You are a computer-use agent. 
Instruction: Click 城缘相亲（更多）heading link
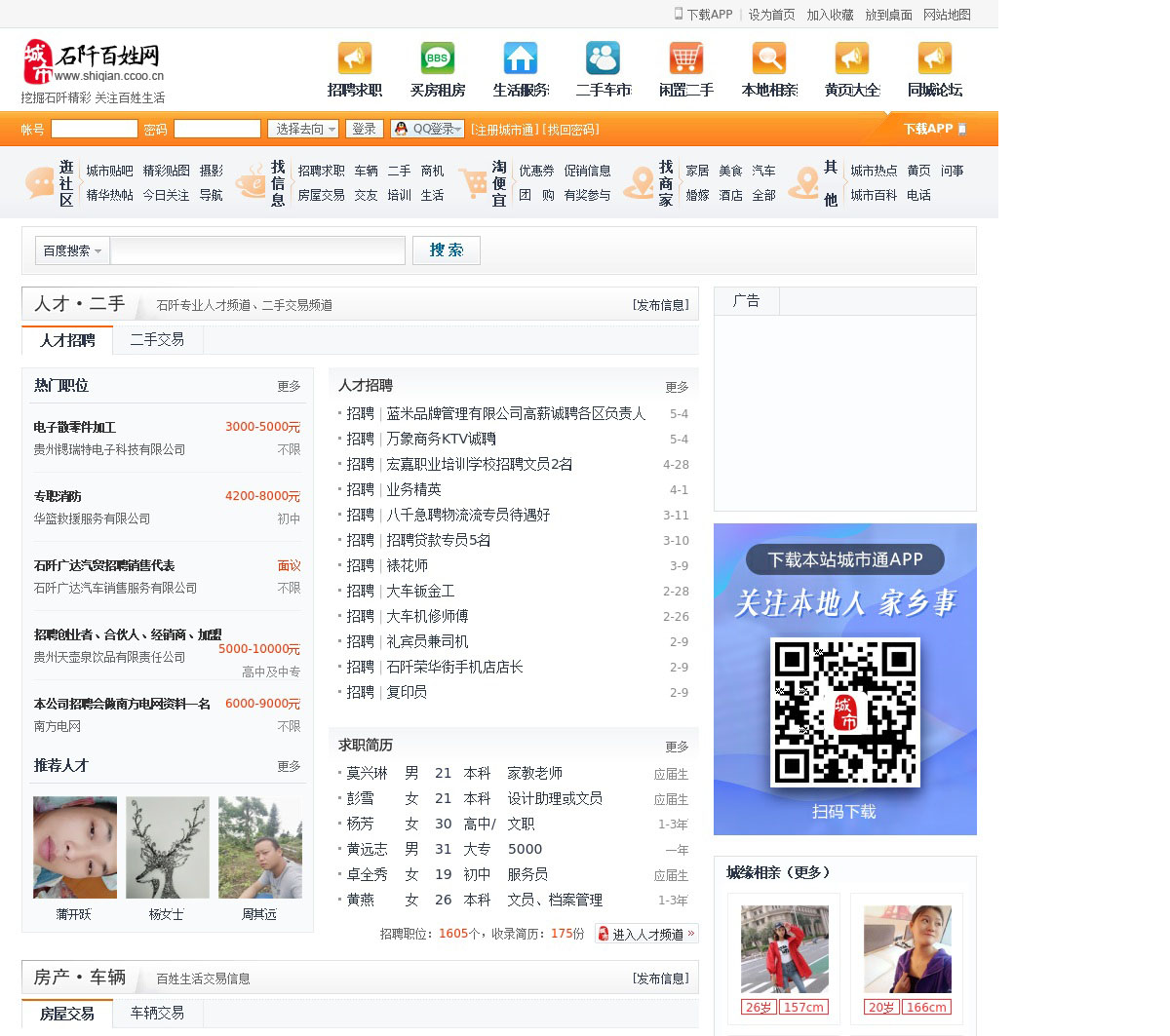point(778,872)
